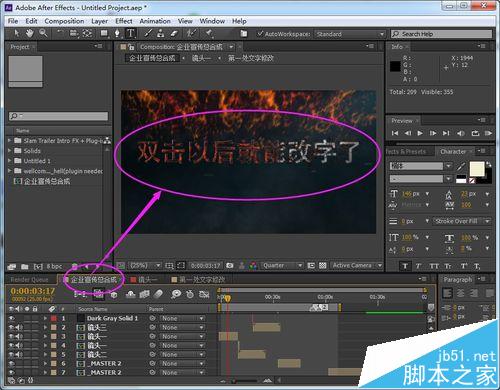Screen dimensions: 500x390
Task: Select the Eraser tool
Action: [174, 33]
